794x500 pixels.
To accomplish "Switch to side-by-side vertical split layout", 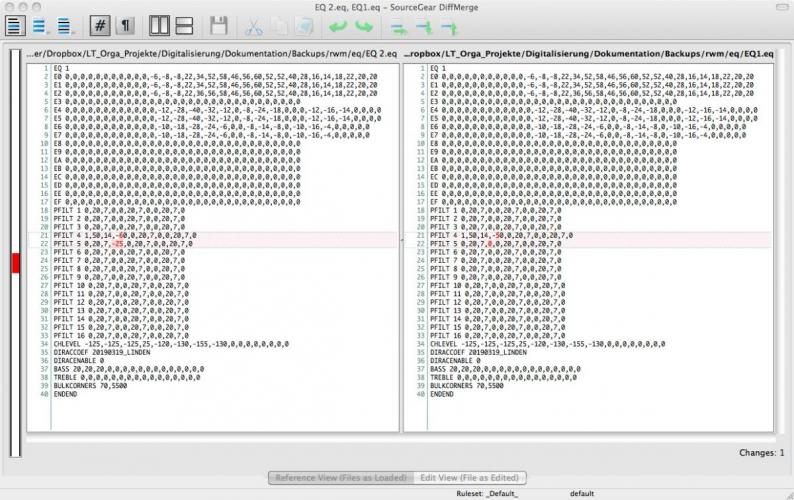I will click(x=159, y=26).
